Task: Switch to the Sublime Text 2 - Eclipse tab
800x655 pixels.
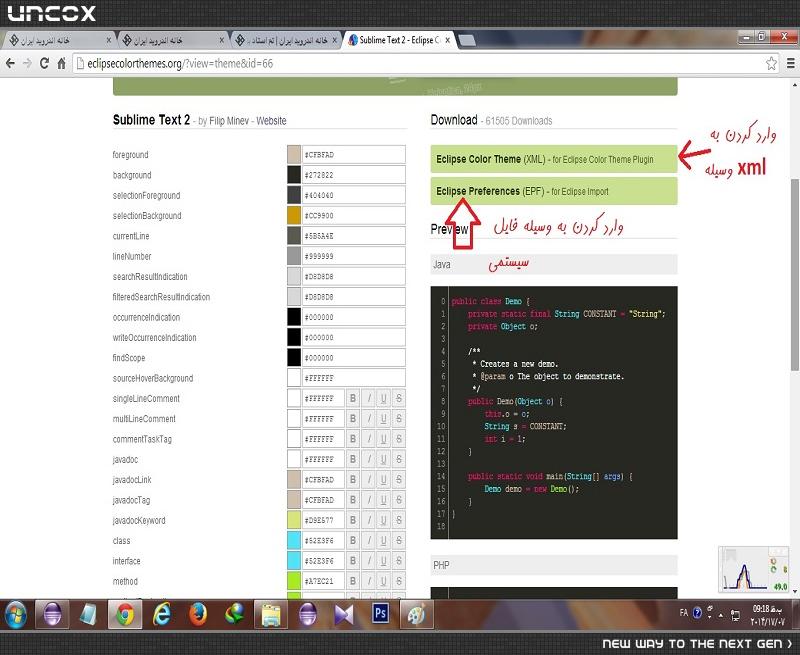Action: (399, 40)
